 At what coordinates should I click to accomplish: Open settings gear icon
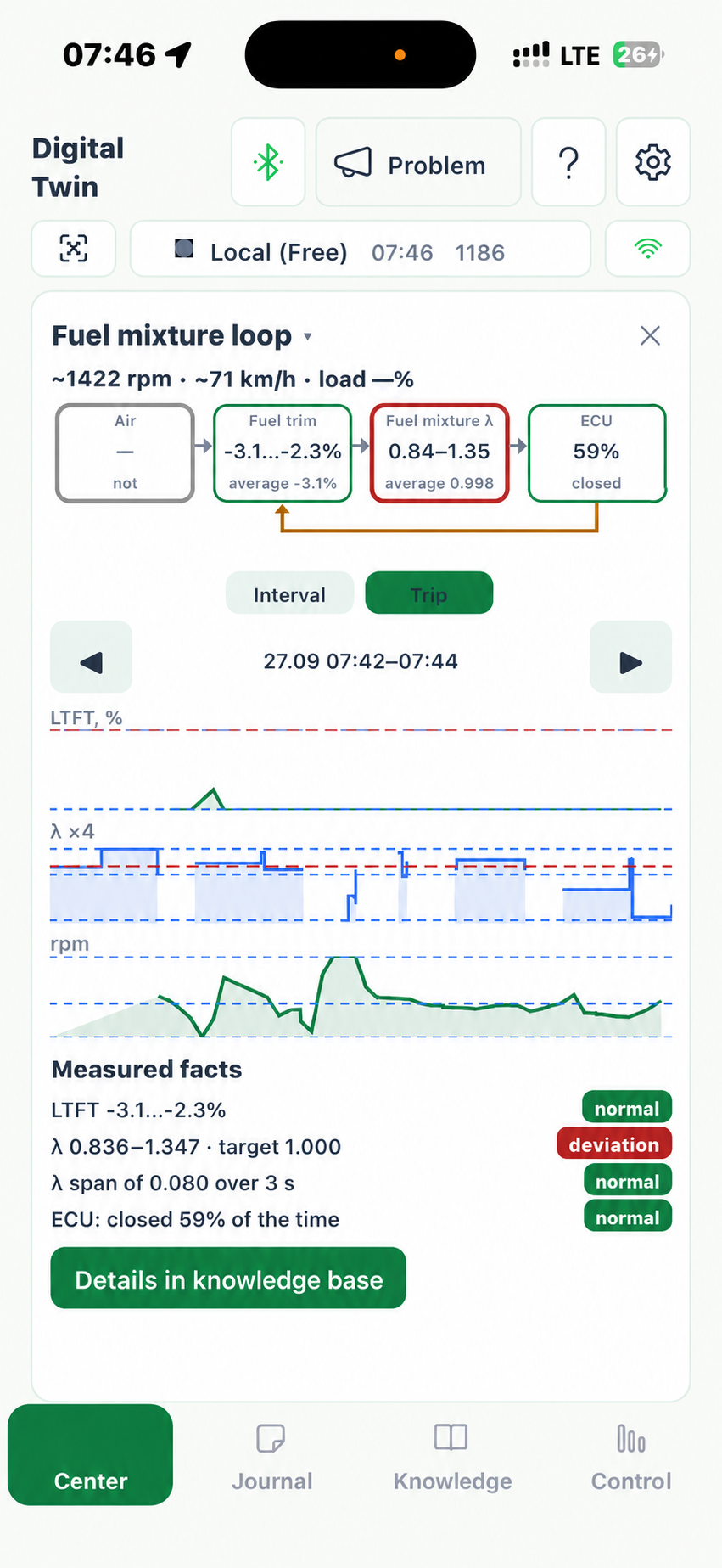tap(653, 162)
